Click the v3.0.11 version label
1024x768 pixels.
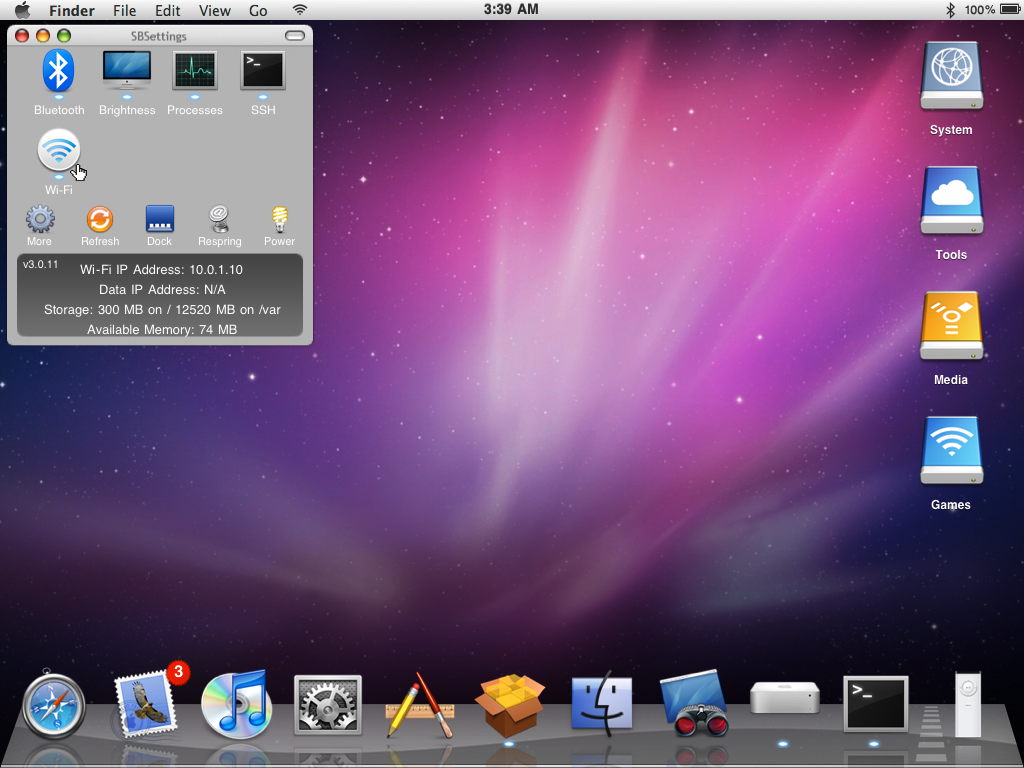40,264
